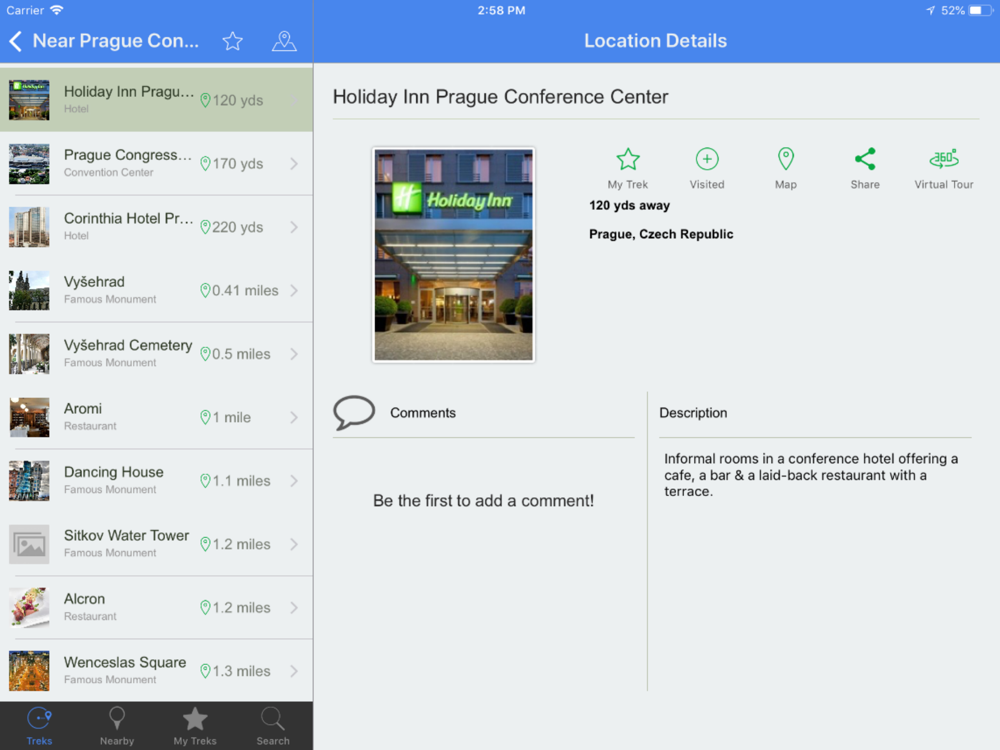Tap Corinthia Hotel thumbnail image

coord(29,227)
